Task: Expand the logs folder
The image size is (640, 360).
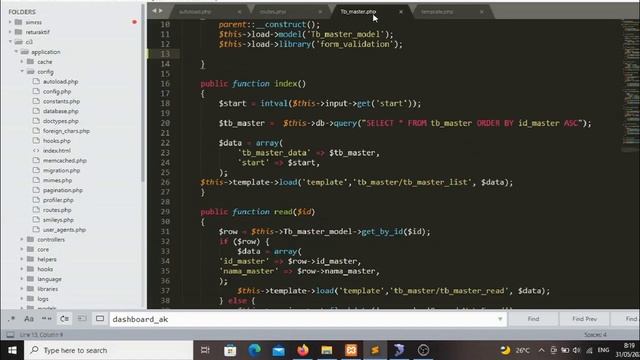Action: pyautogui.click(x=22, y=299)
